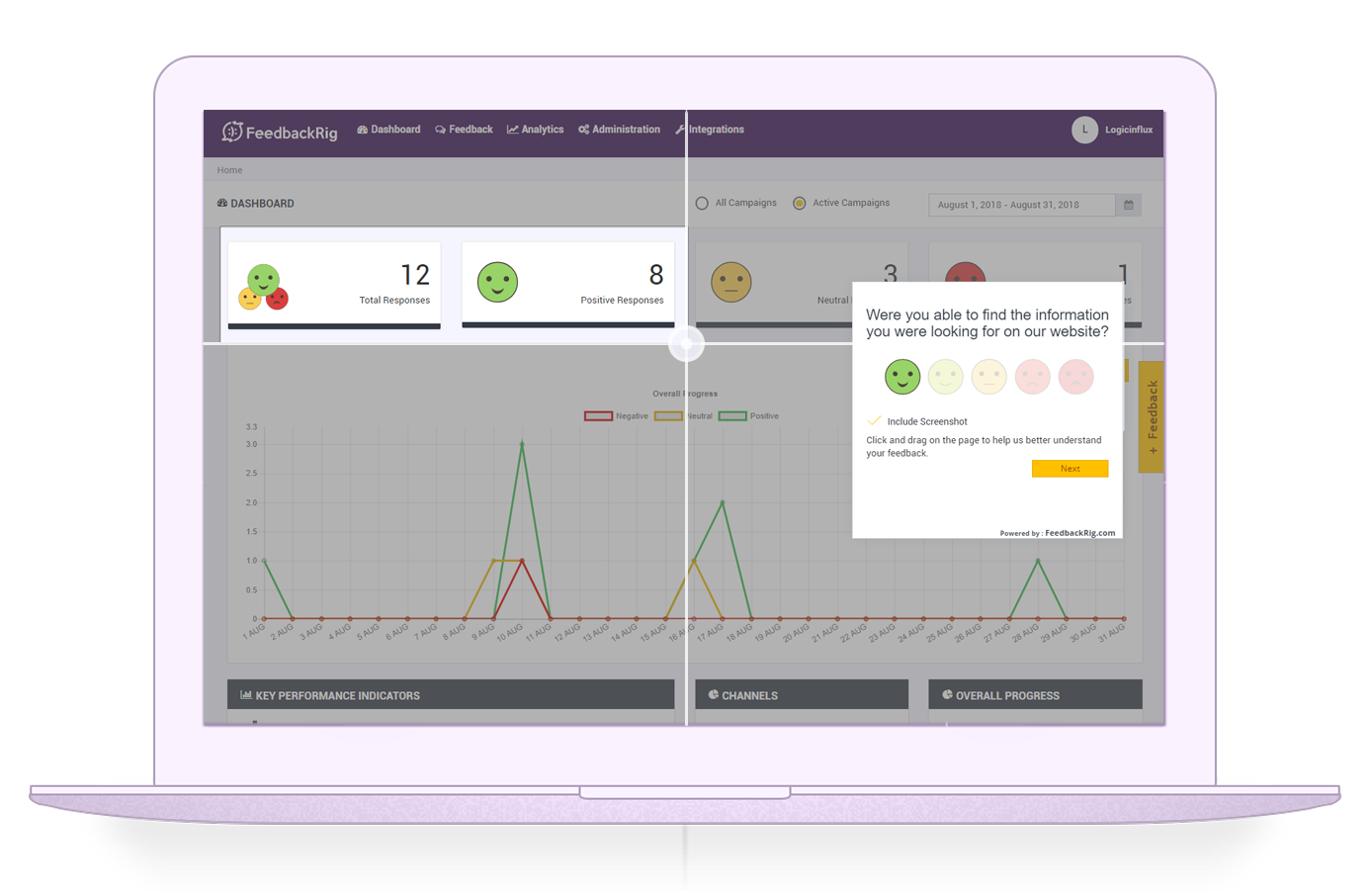Image resolution: width=1372 pixels, height=891 pixels.
Task: Click the Integrations wrench icon
Action: pos(682,129)
